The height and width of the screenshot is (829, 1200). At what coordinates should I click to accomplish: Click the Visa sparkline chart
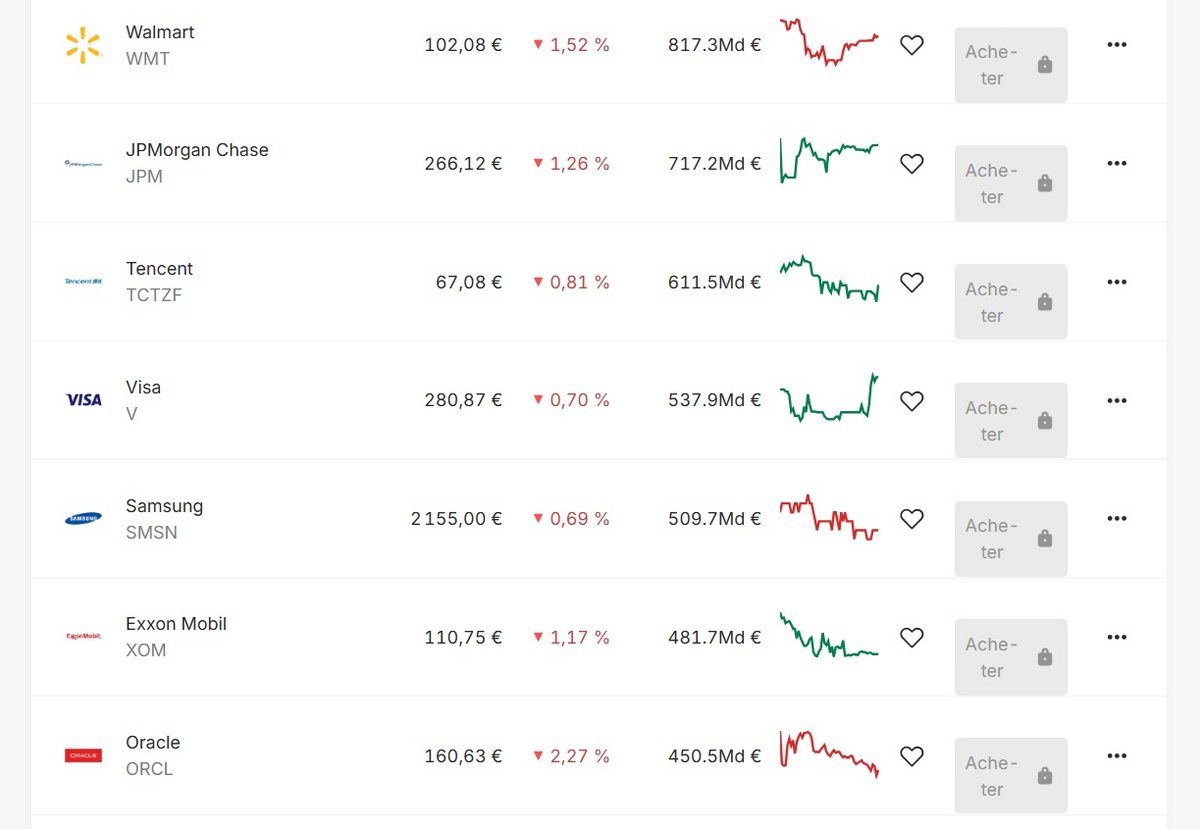coord(829,400)
